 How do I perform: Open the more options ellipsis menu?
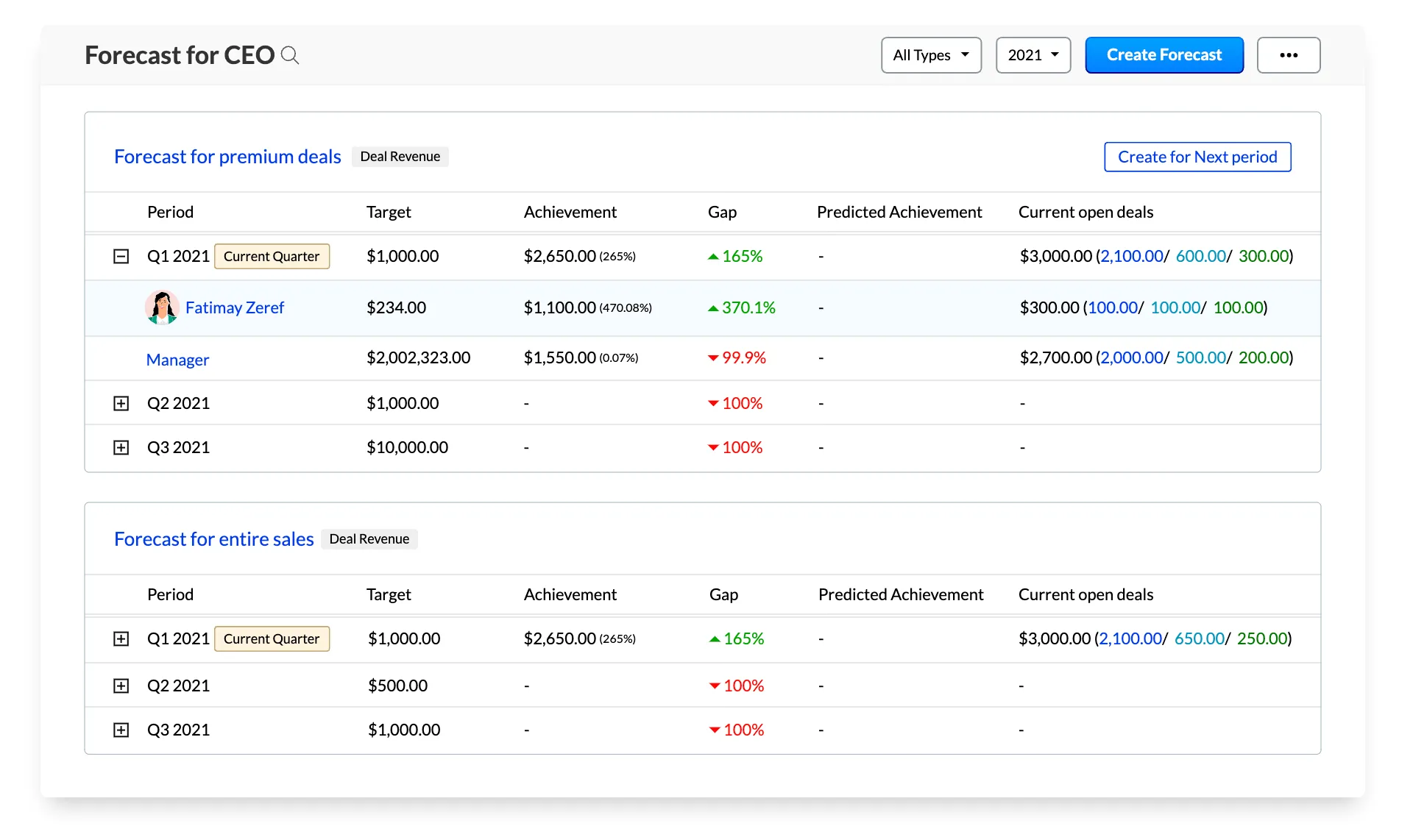pyautogui.click(x=1289, y=54)
